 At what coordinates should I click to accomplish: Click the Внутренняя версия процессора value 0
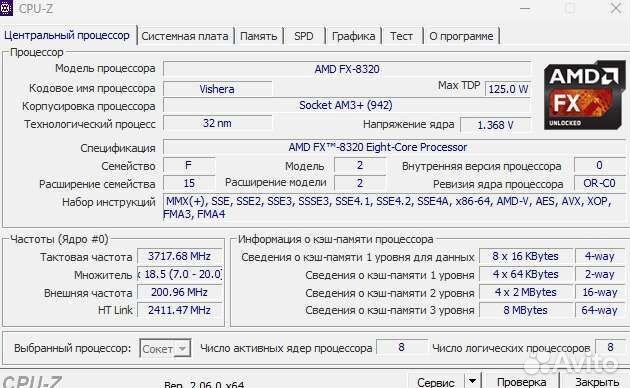(x=599, y=165)
